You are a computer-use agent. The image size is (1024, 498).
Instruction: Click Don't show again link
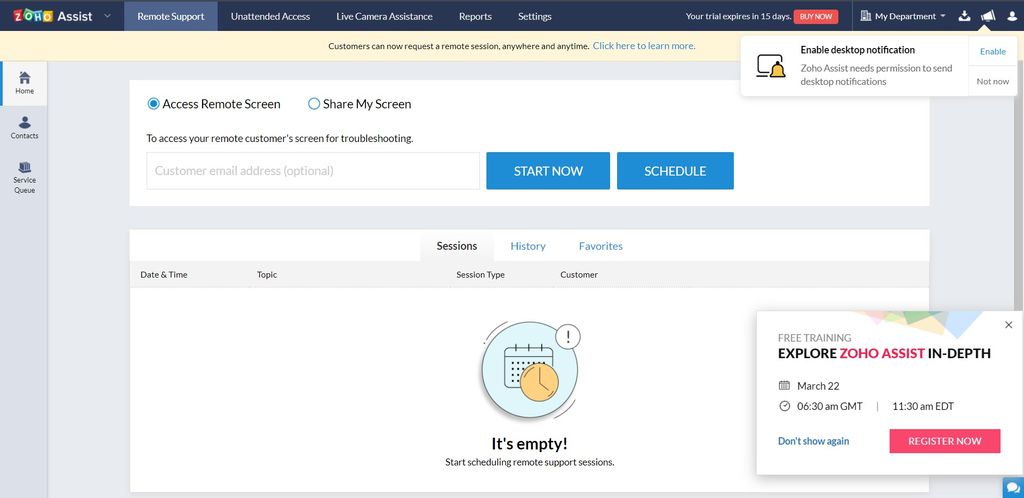813,441
